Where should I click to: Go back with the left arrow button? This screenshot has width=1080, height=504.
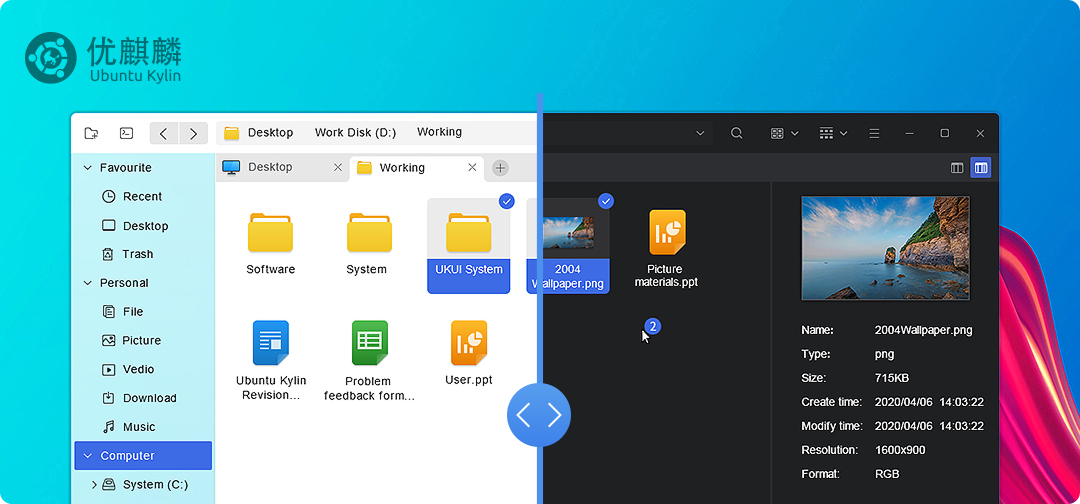tap(164, 133)
